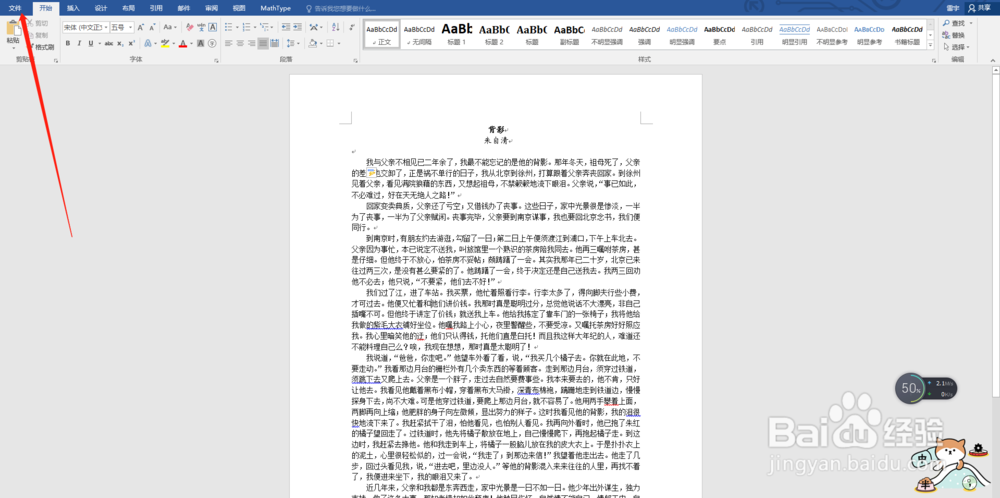Image resolution: width=1000 pixels, height=498 pixels.
Task: Toggle numbered list
Action: 246,27
